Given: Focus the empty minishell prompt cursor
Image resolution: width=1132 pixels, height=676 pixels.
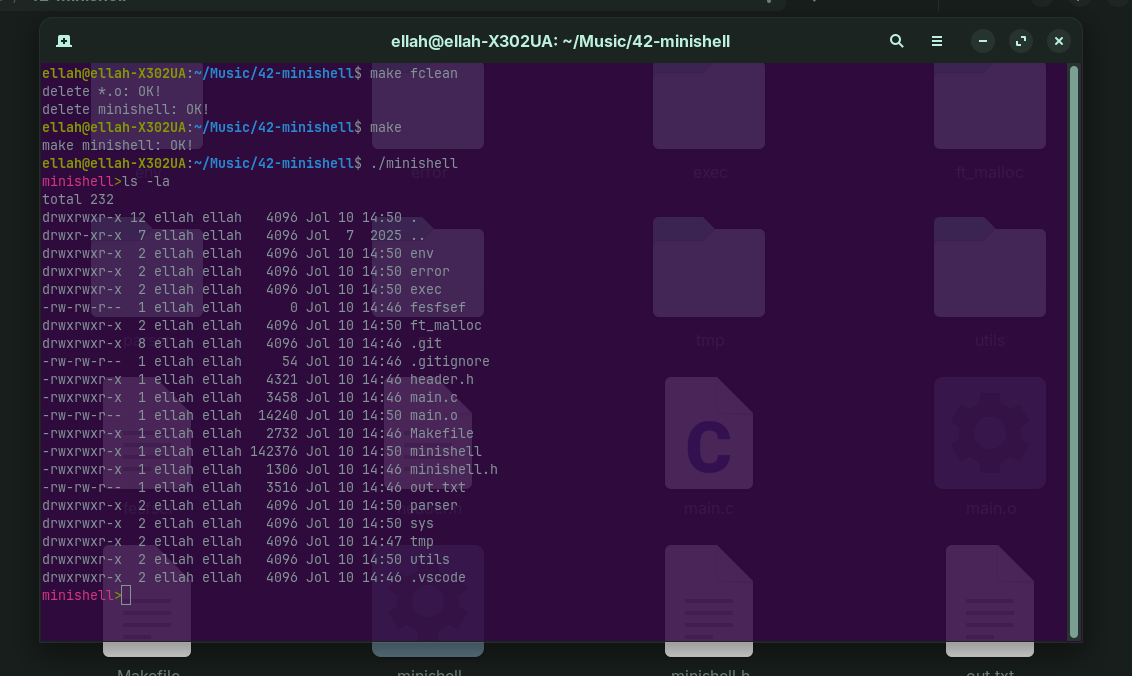Looking at the screenshot, I should 126,596.
